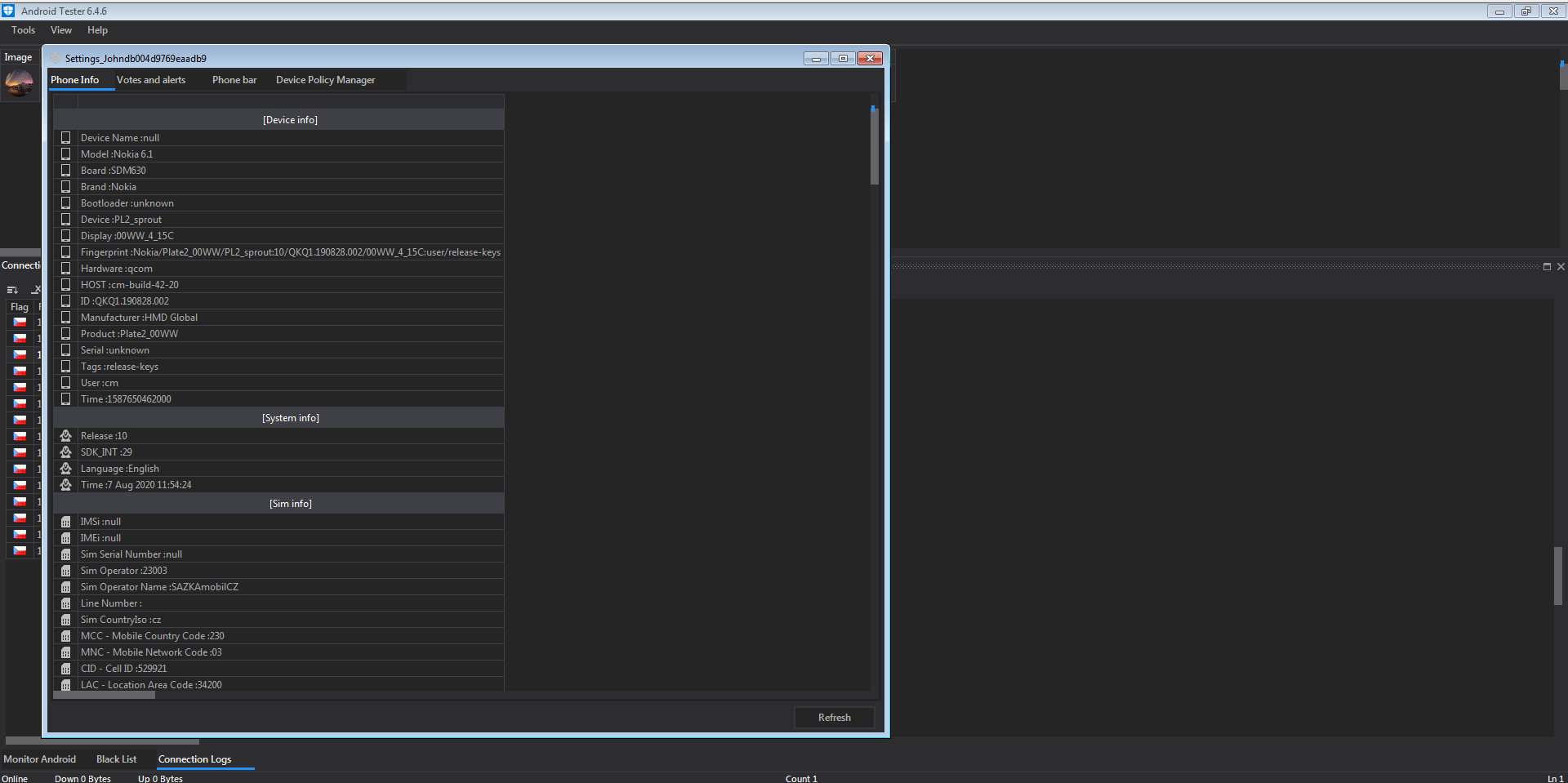Click the SIM icon beside MCC country code
1568x783 pixels.
coord(66,636)
